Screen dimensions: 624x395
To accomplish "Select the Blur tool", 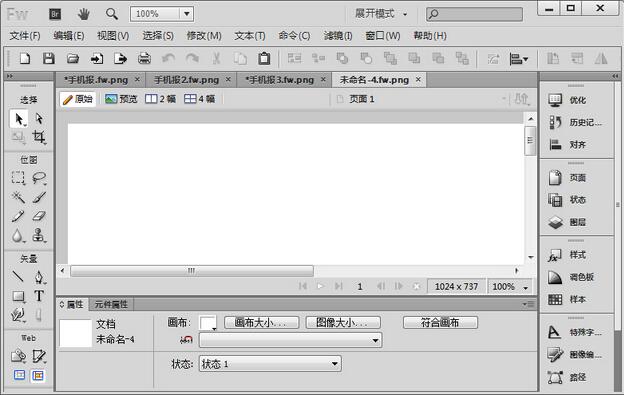I will (x=18, y=235).
